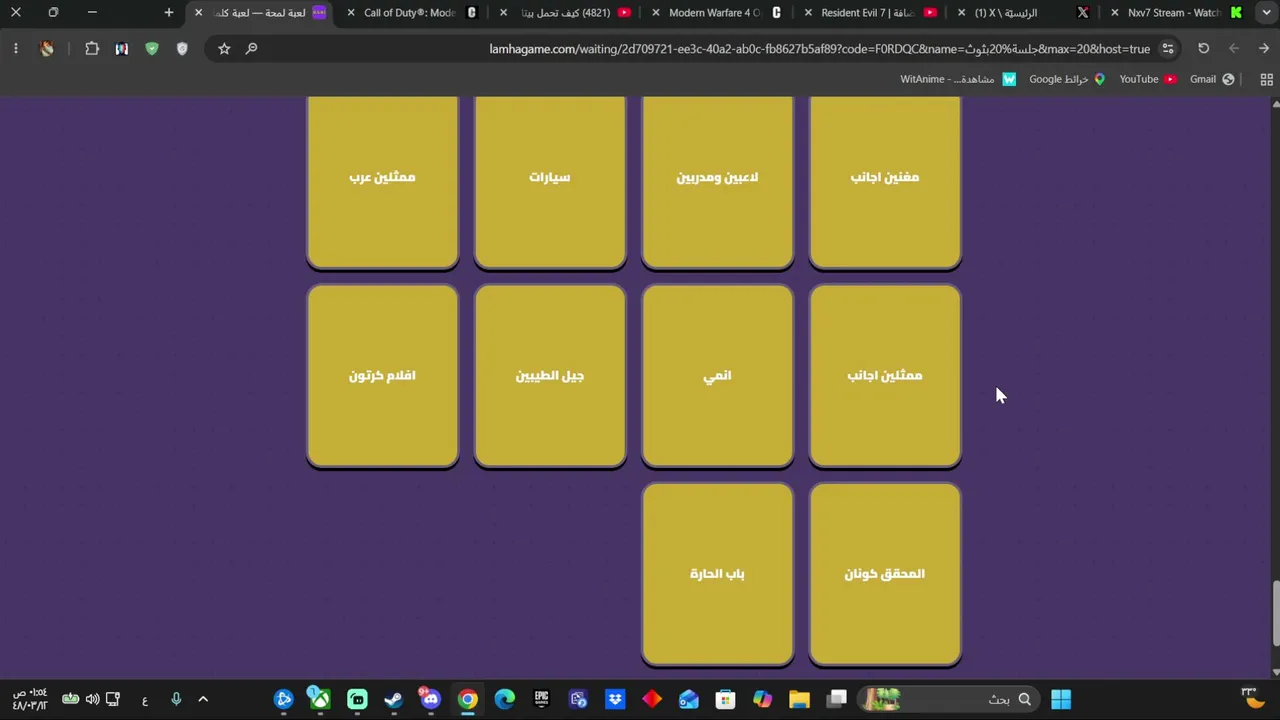Click the microphone tray icon
The width and height of the screenshot is (1280, 720).
tap(176, 699)
